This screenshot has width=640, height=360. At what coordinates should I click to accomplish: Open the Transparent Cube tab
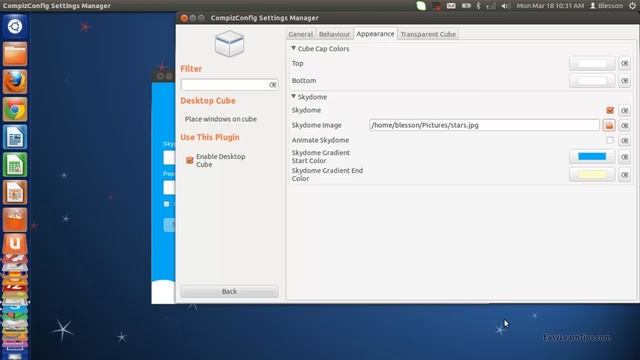click(428, 34)
